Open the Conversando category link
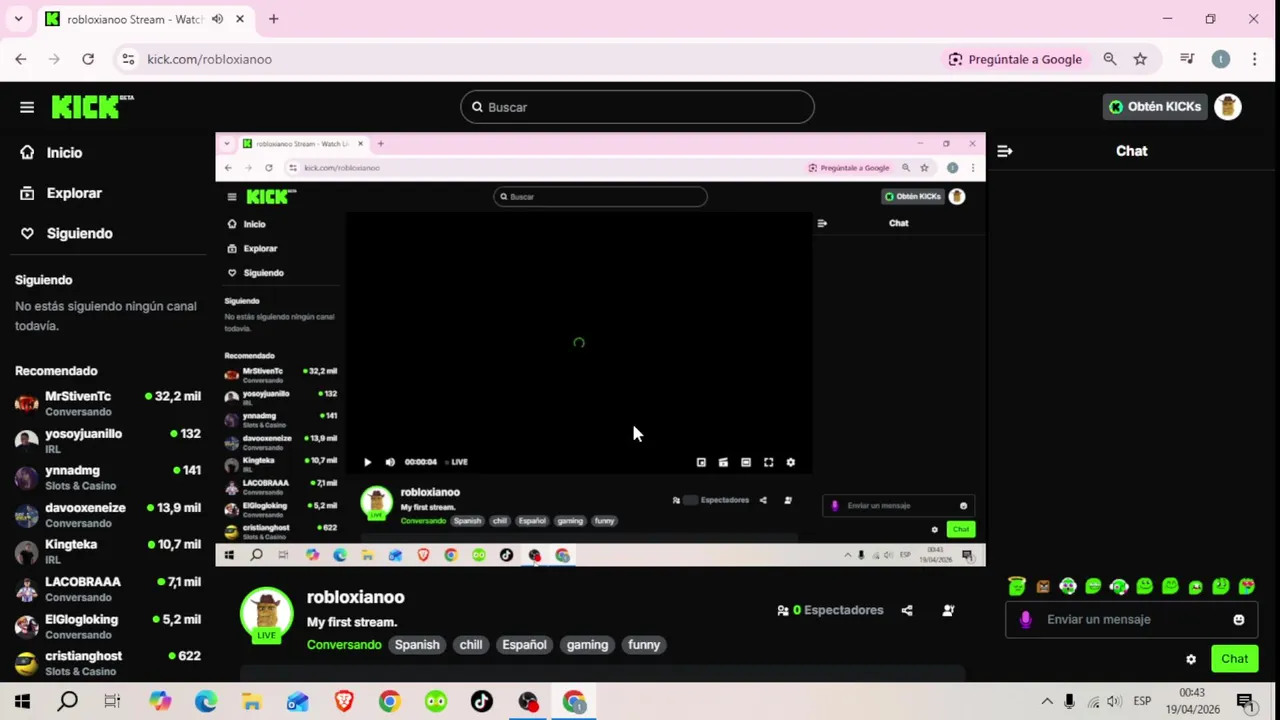The height and width of the screenshot is (720, 1280). tap(344, 645)
